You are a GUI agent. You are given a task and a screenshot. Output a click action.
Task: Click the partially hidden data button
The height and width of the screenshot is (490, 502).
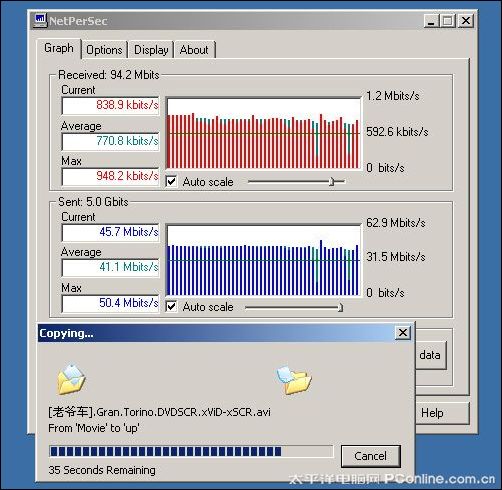click(430, 355)
